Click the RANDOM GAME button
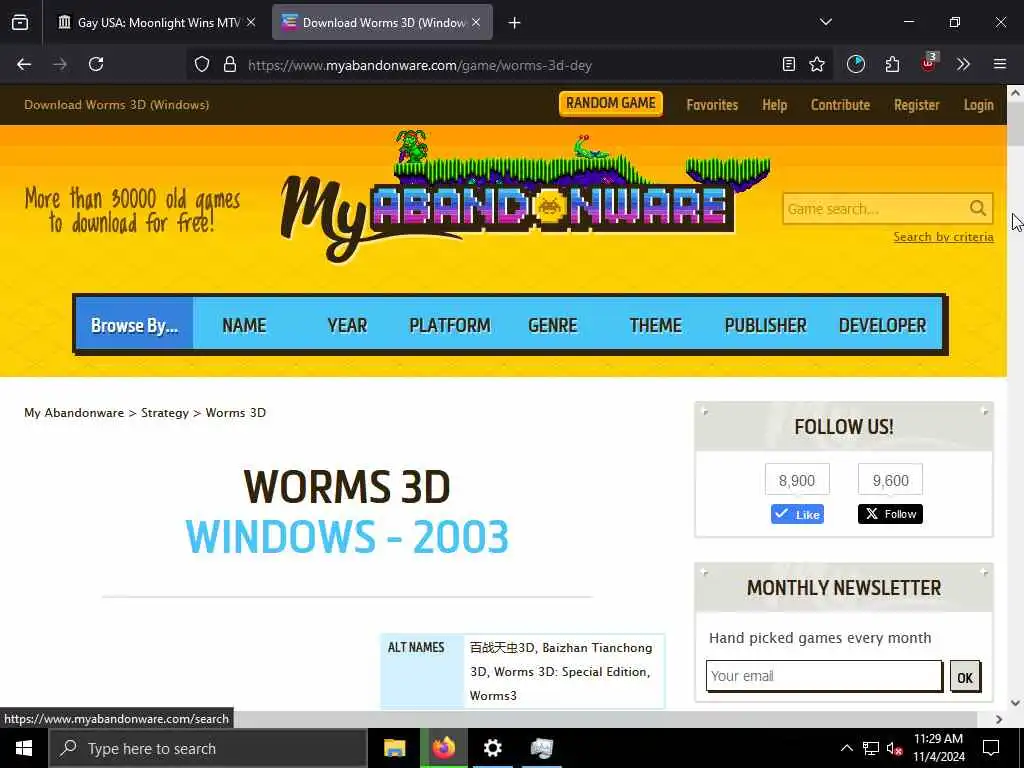 611,103
